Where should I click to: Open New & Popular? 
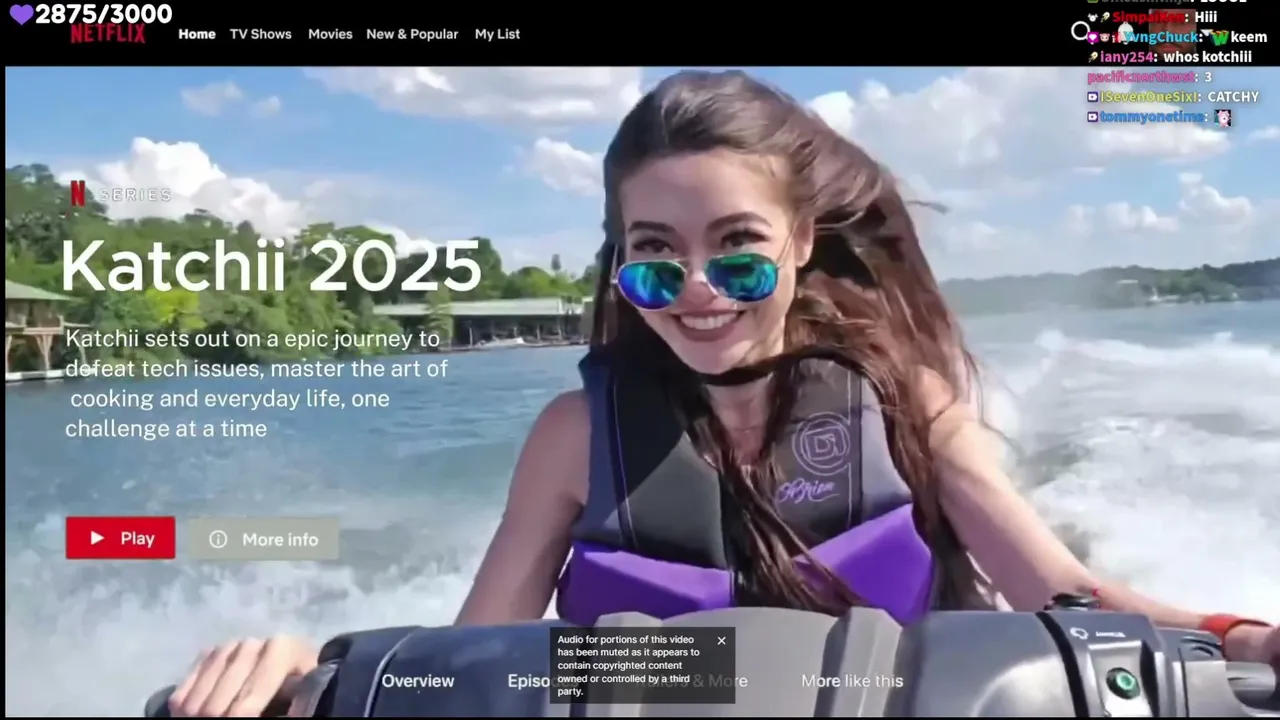click(412, 34)
